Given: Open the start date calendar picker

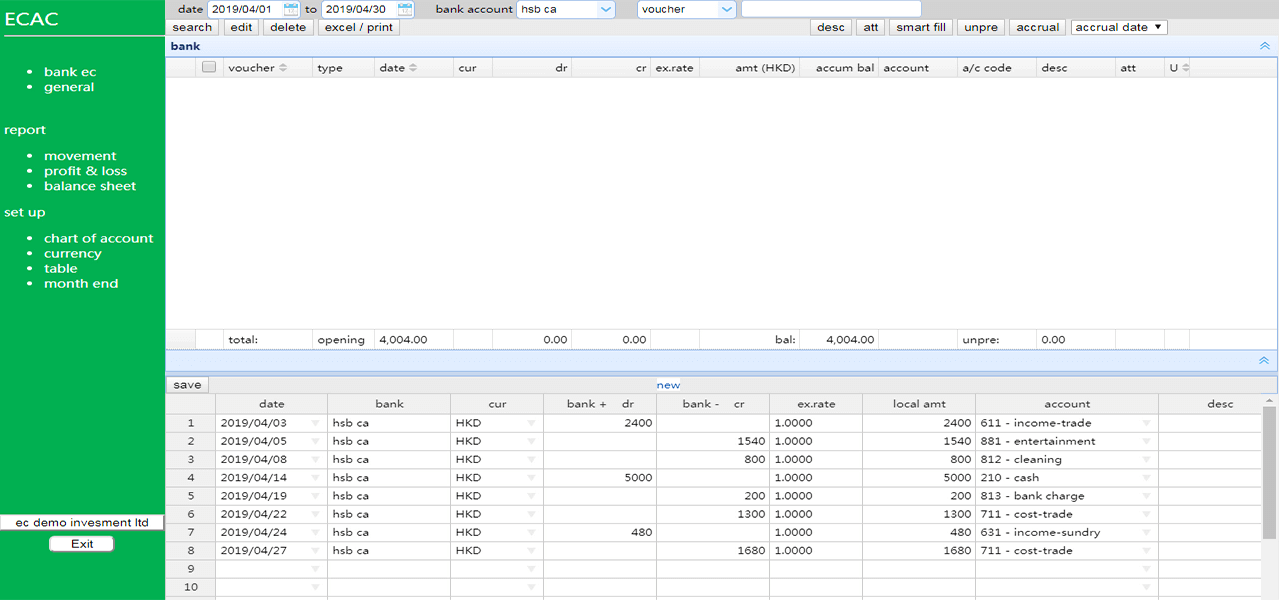Looking at the screenshot, I should [x=291, y=9].
